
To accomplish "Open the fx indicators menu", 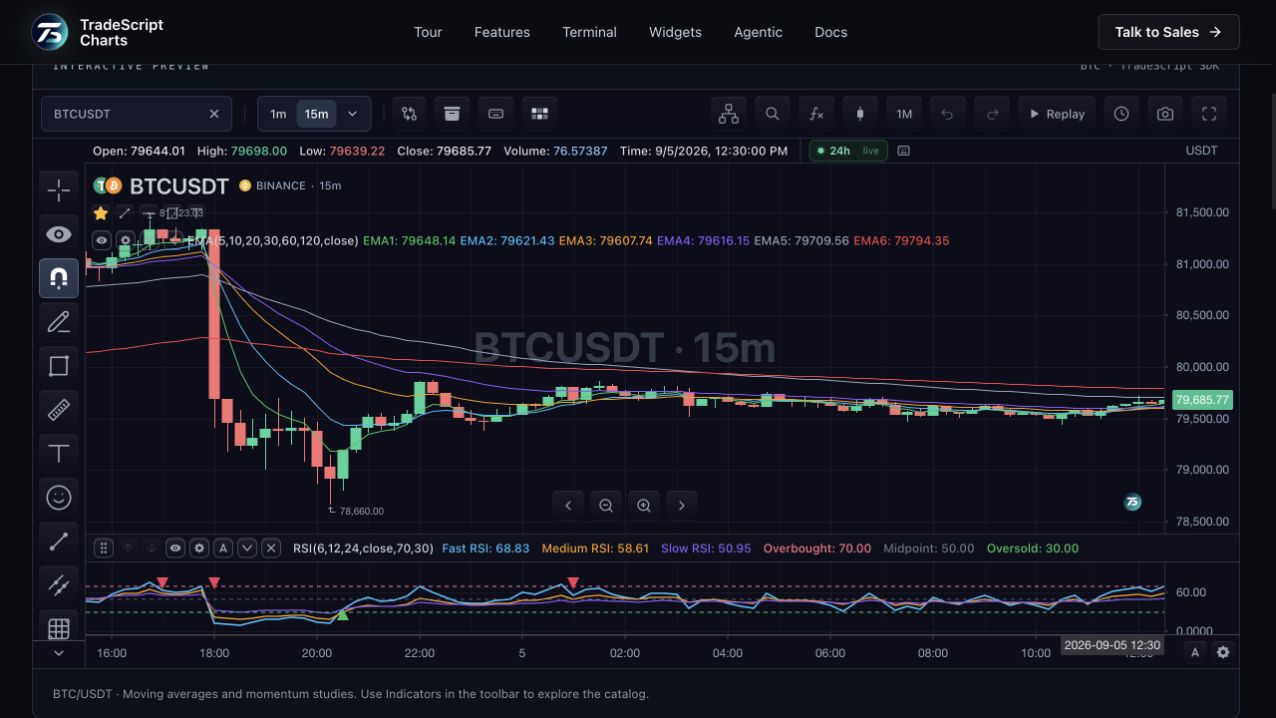I will [816, 114].
